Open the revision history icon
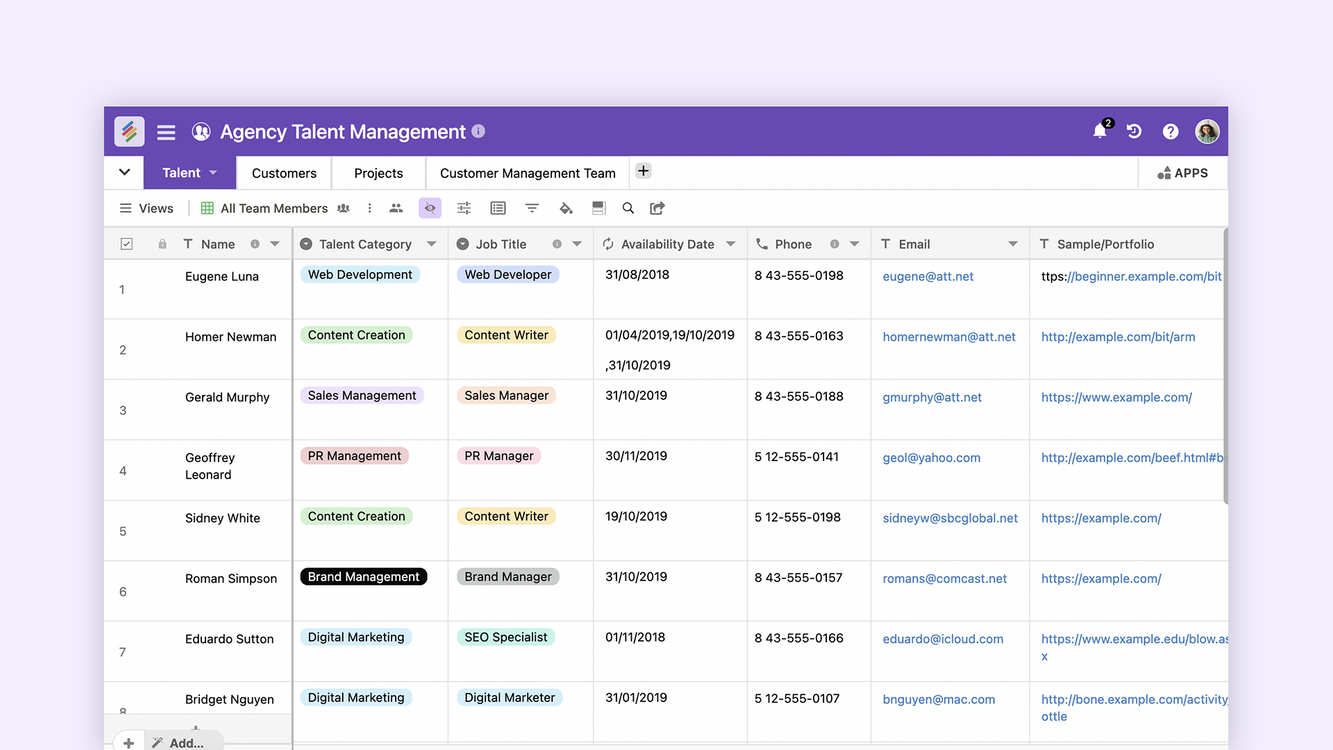This screenshot has width=1333, height=750. point(1134,131)
